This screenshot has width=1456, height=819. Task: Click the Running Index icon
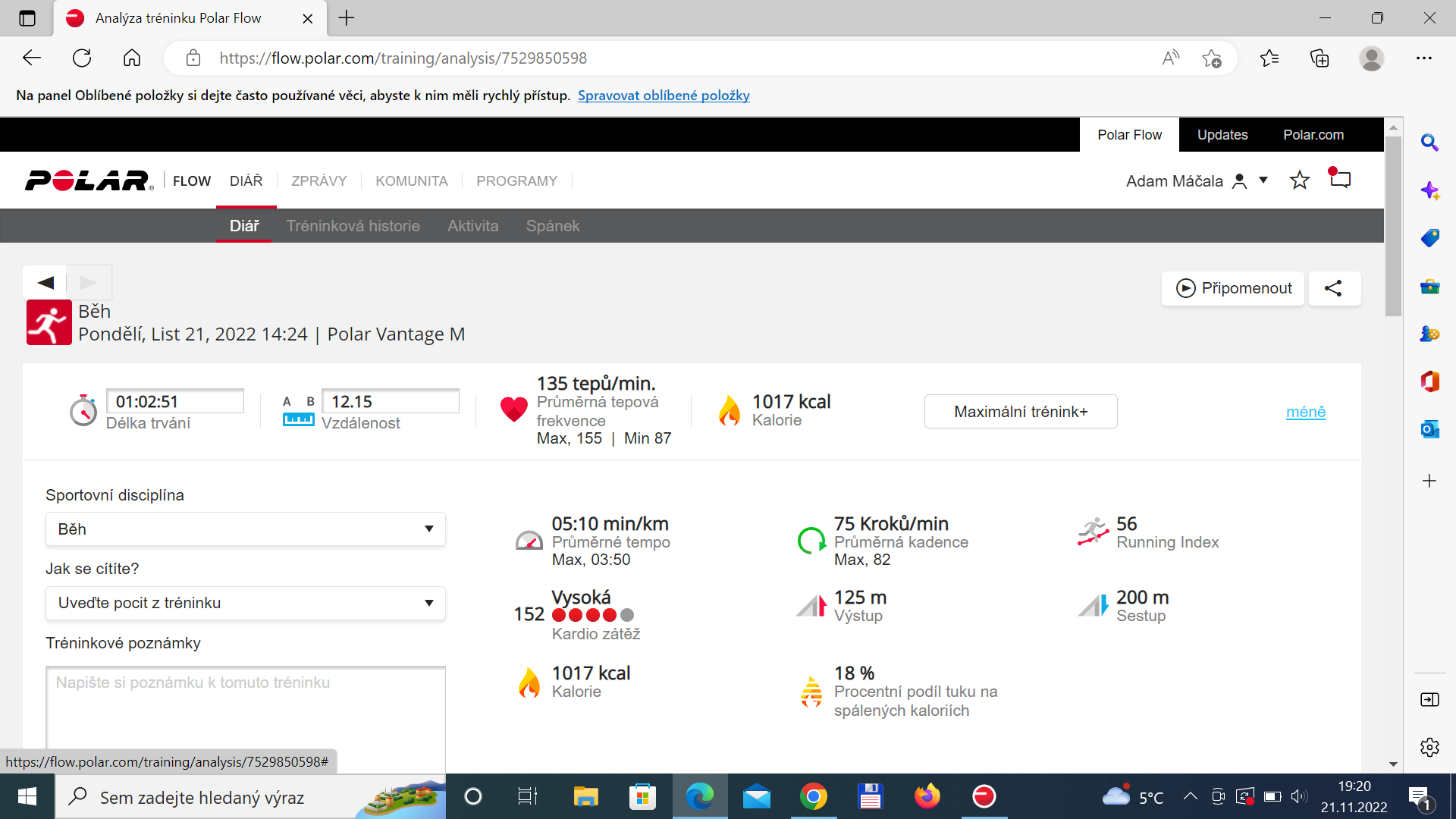pos(1093,532)
